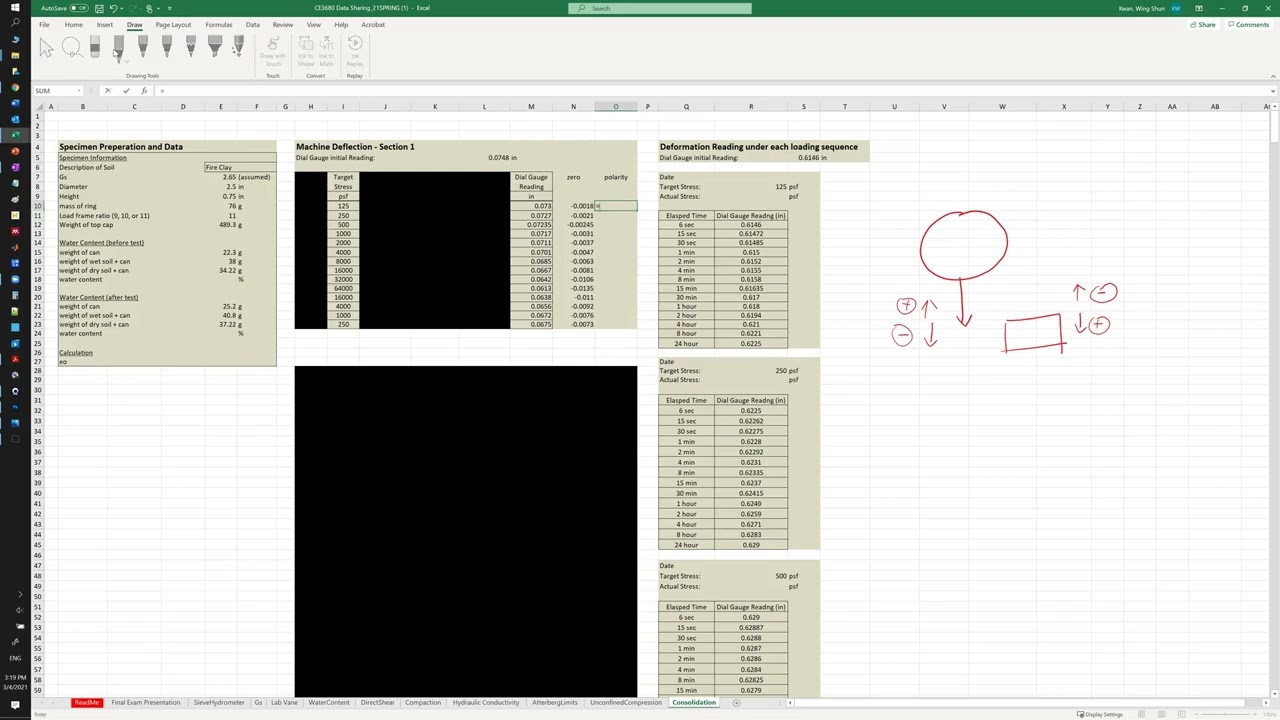Open the Comments pane
The height and width of the screenshot is (720, 1280).
pos(1249,25)
